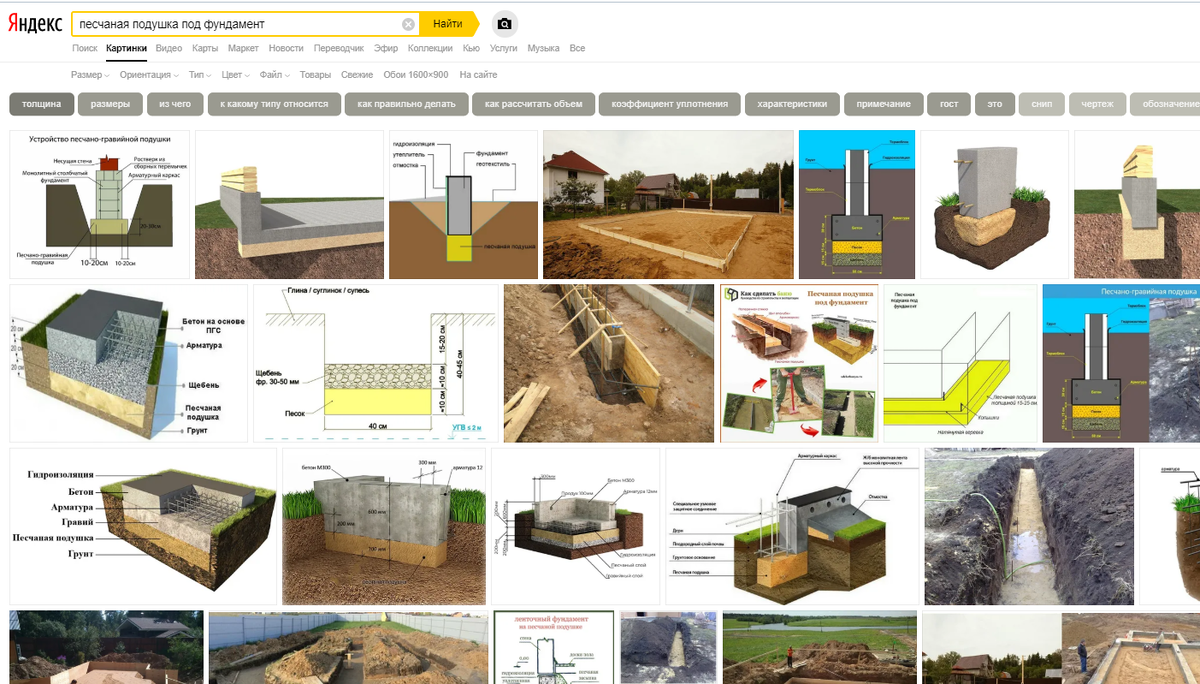This screenshot has height=684, width=1200.
Task: Select the как правильно делать chip
Action: (406, 104)
